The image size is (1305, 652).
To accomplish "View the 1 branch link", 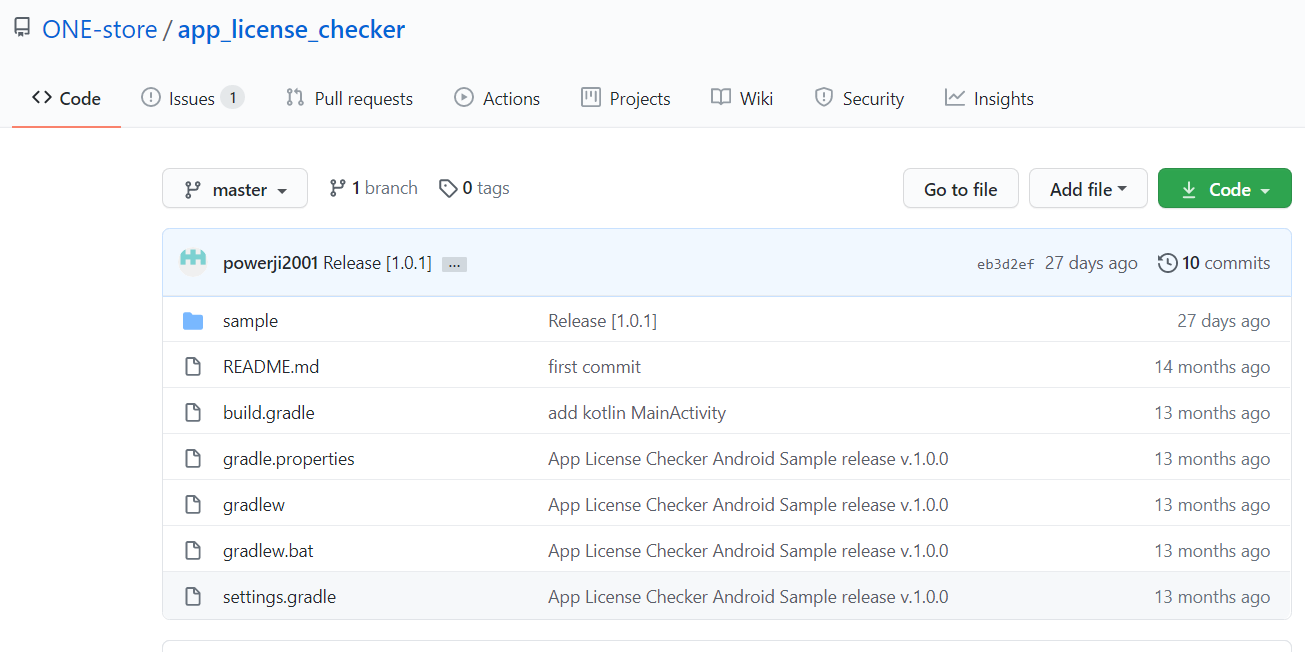I will [x=374, y=188].
